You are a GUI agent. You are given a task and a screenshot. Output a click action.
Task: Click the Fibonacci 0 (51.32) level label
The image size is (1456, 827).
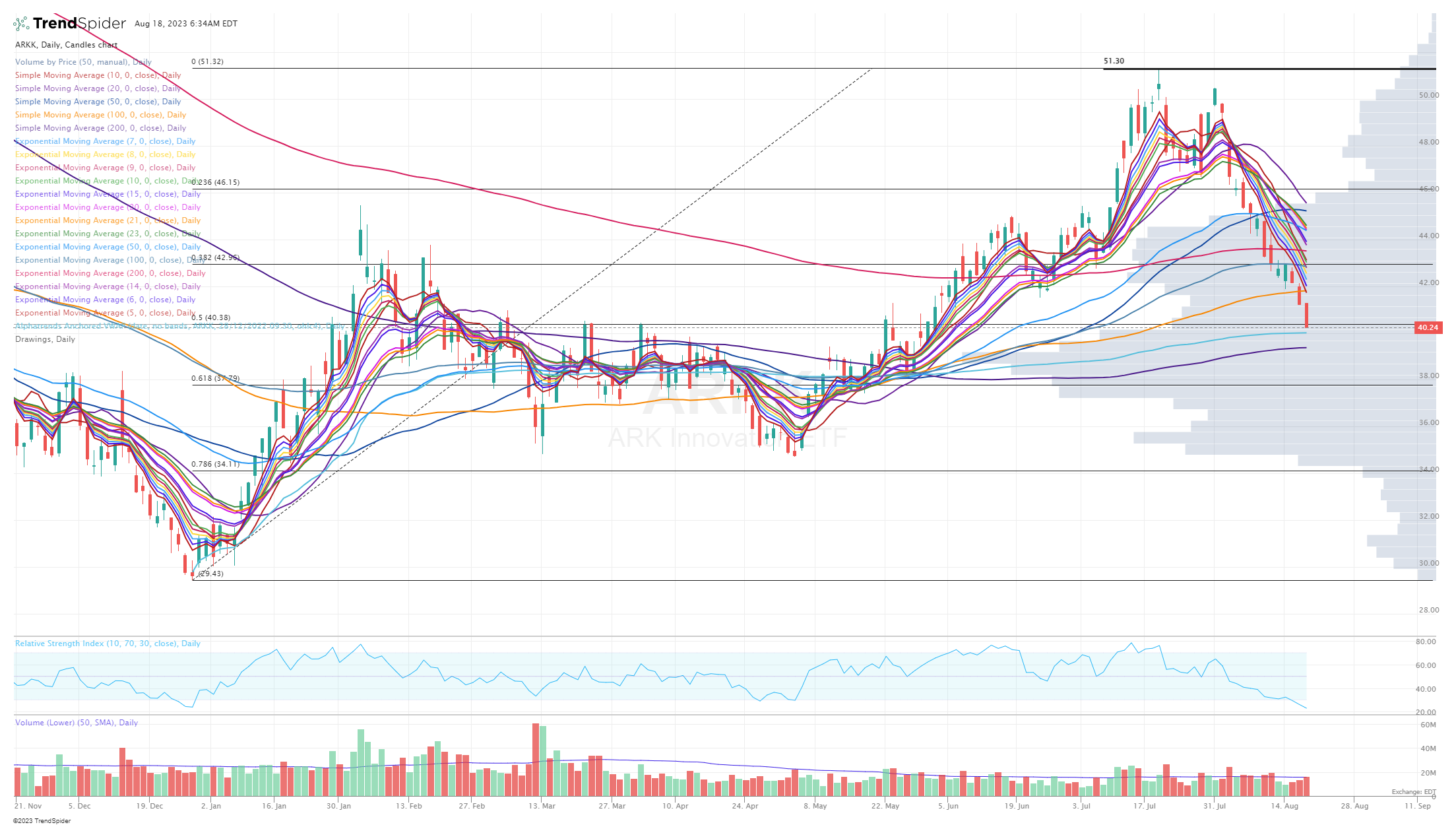tap(207, 61)
